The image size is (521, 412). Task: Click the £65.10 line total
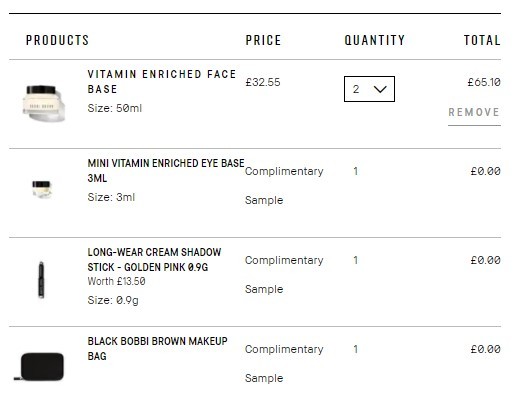[x=484, y=82]
